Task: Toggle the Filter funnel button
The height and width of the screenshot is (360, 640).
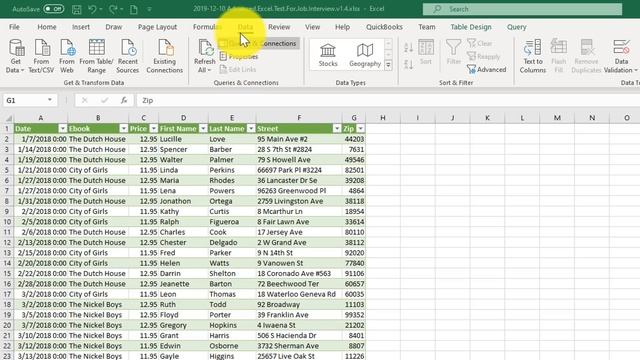Action: point(453,52)
